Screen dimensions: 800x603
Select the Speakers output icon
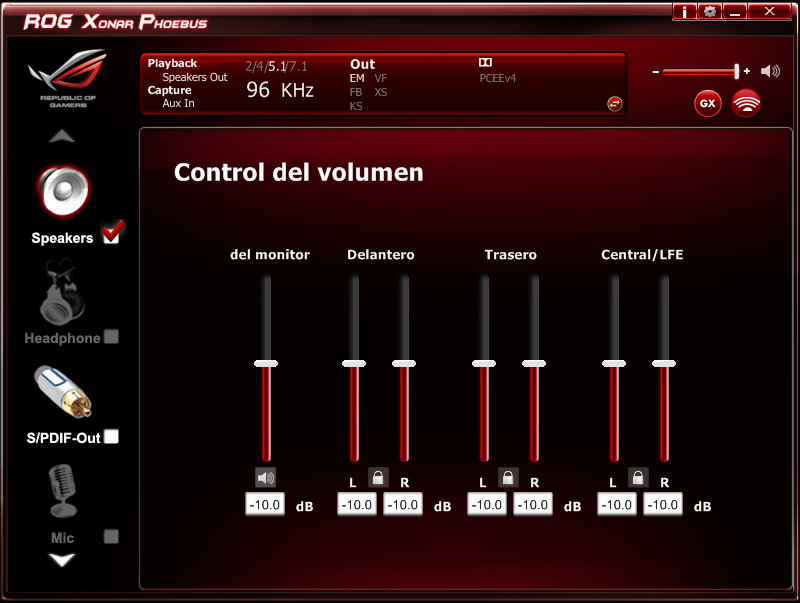(63, 191)
